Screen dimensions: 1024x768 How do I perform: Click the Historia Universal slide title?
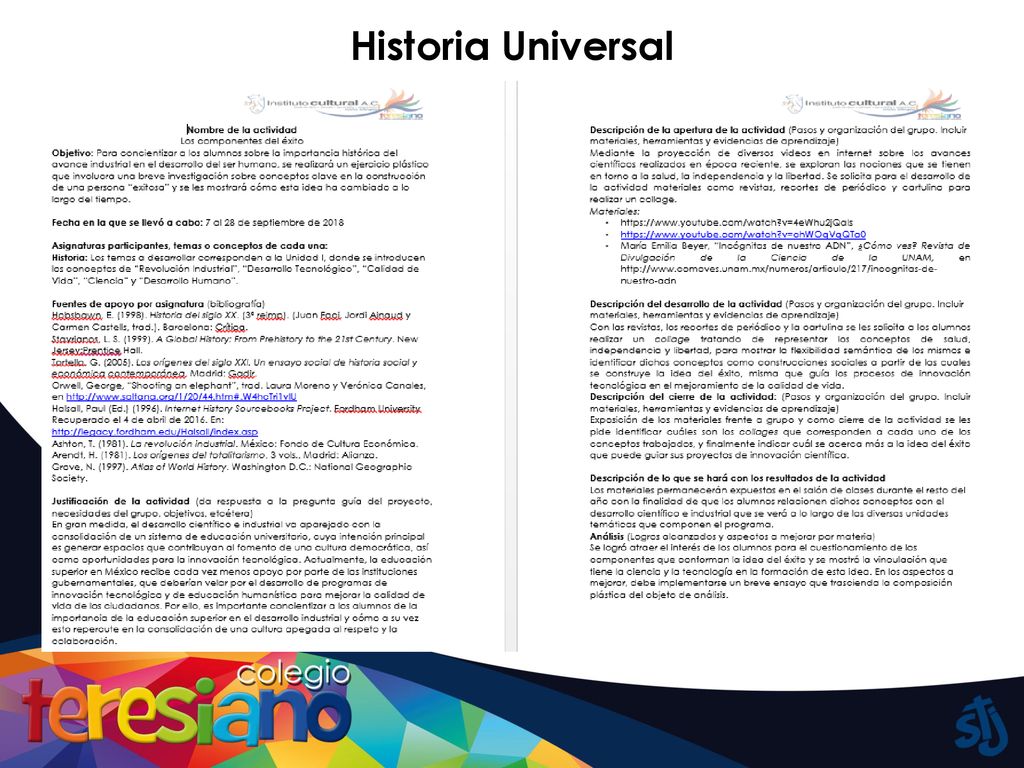pos(512,46)
